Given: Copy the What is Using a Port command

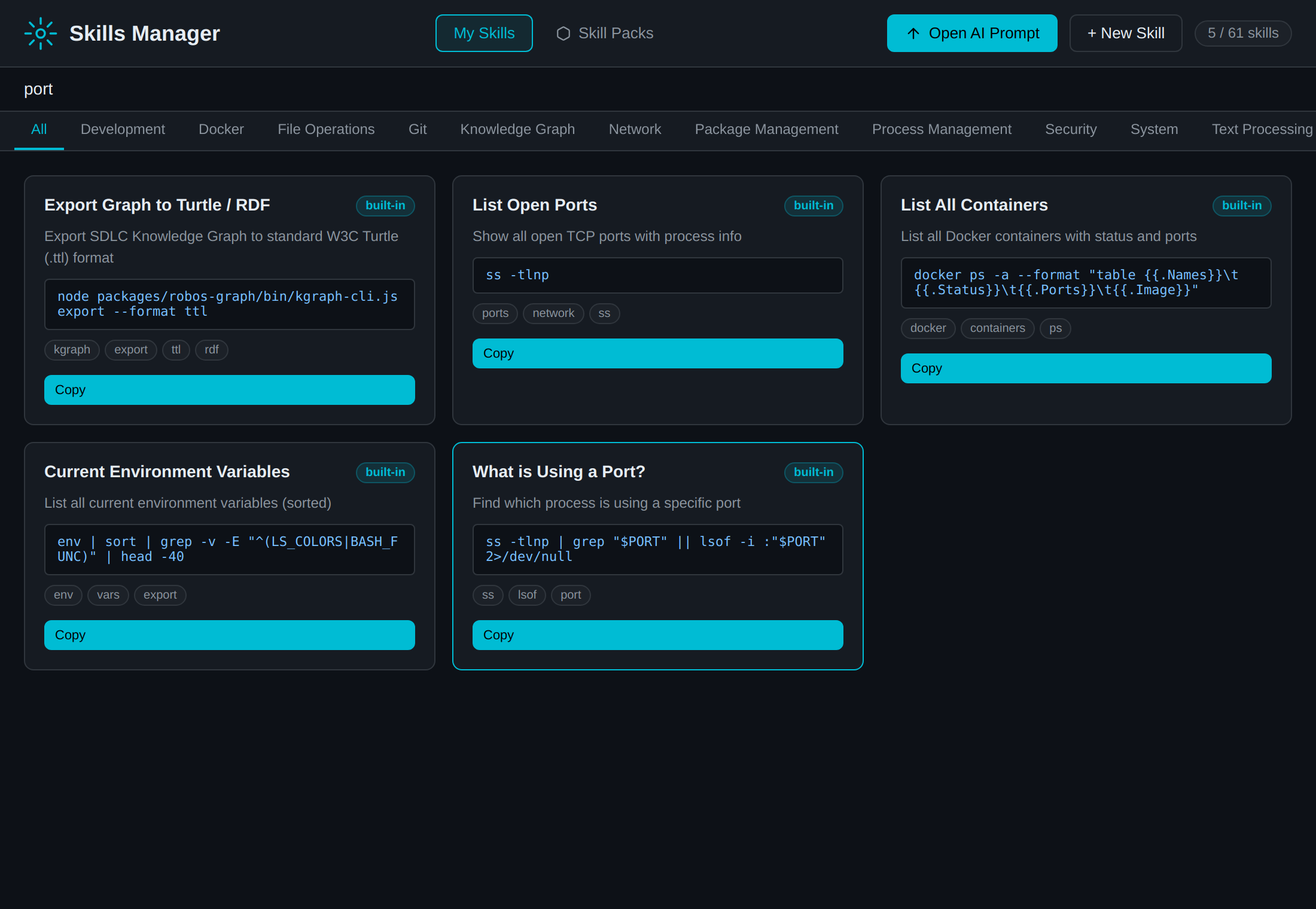Looking at the screenshot, I should tap(658, 635).
